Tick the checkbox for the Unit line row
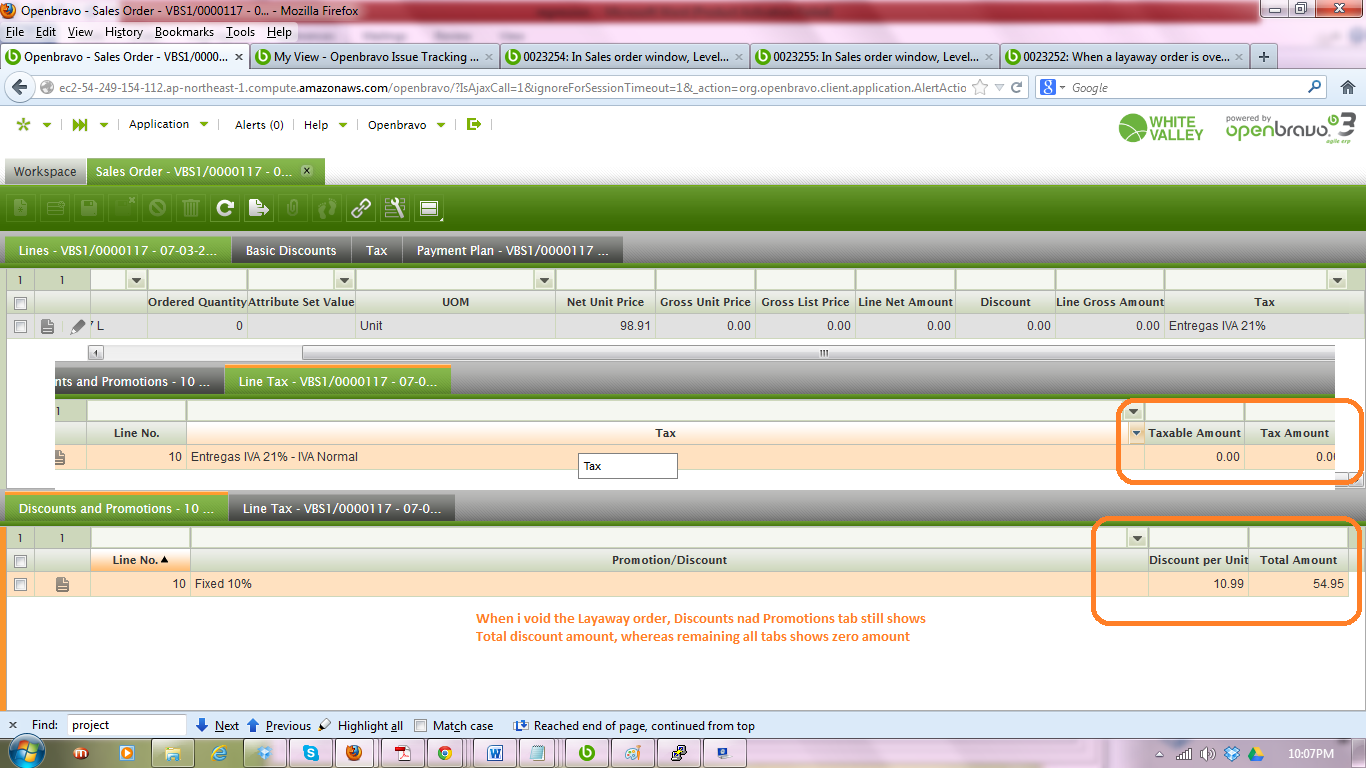The height and width of the screenshot is (768, 1366). click(20, 326)
